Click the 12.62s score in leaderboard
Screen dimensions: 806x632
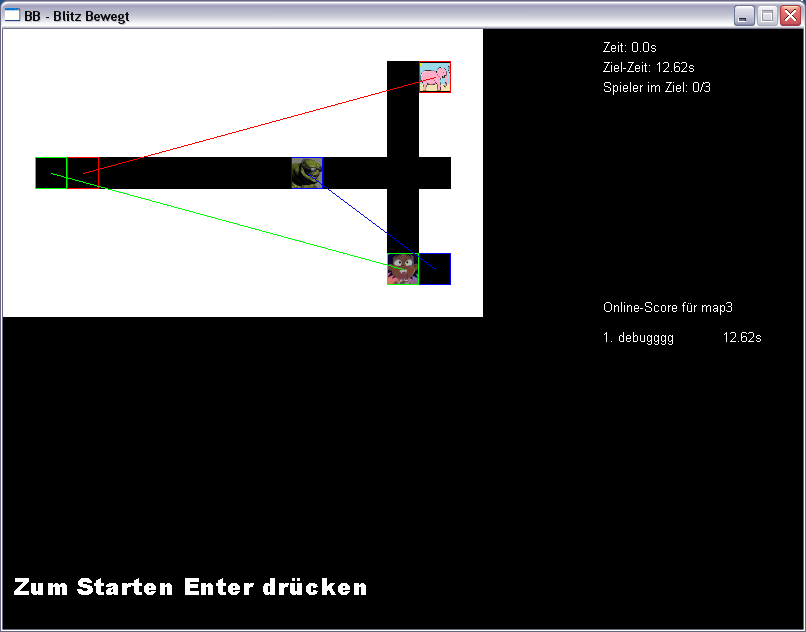tap(742, 338)
